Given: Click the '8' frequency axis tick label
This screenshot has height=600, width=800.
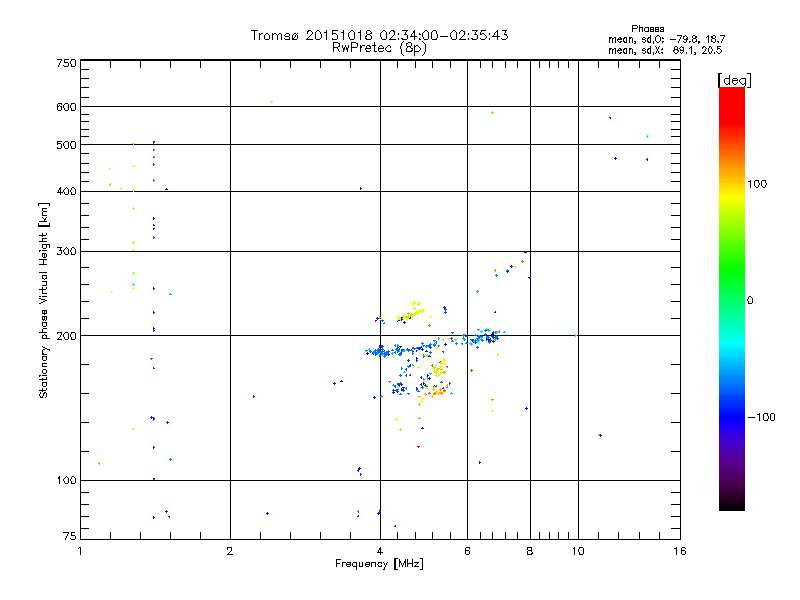Looking at the screenshot, I should [x=530, y=551].
